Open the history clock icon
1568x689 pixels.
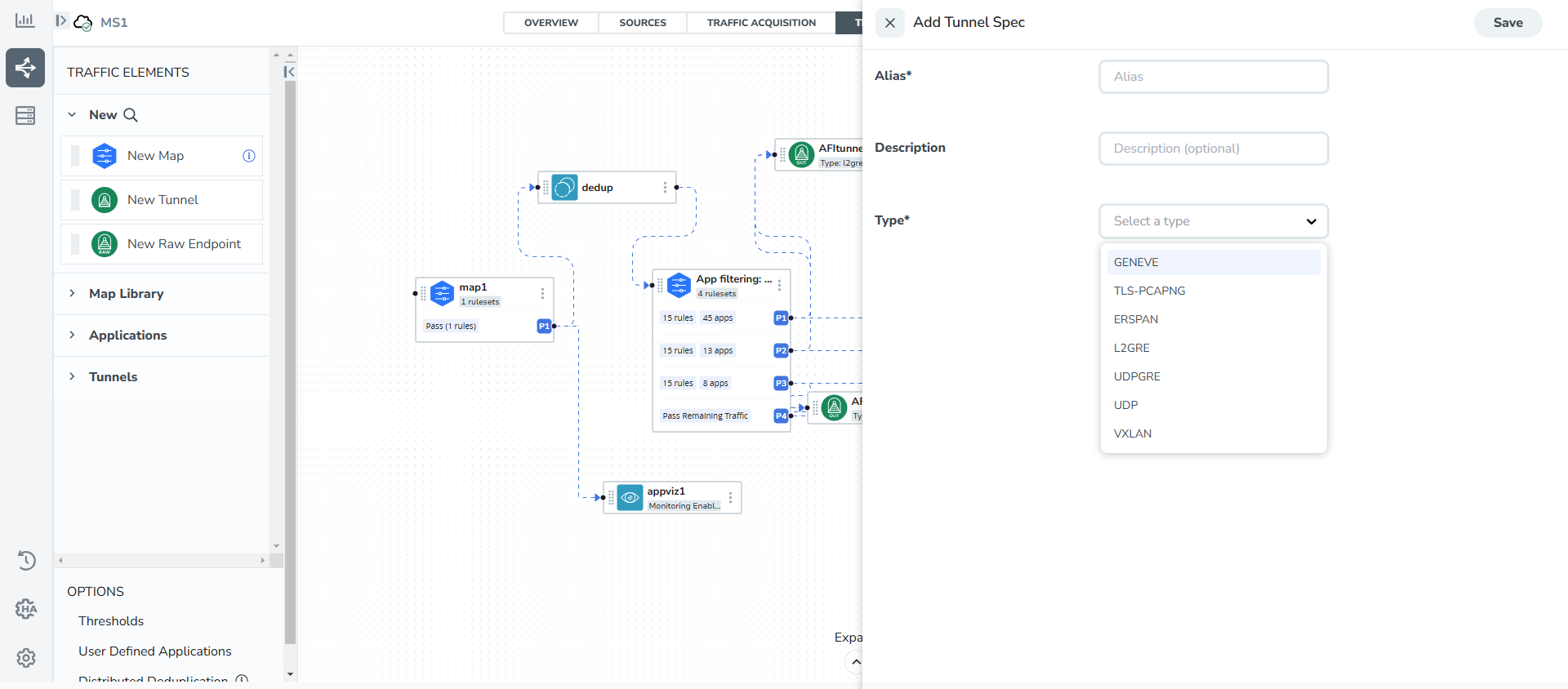point(26,560)
